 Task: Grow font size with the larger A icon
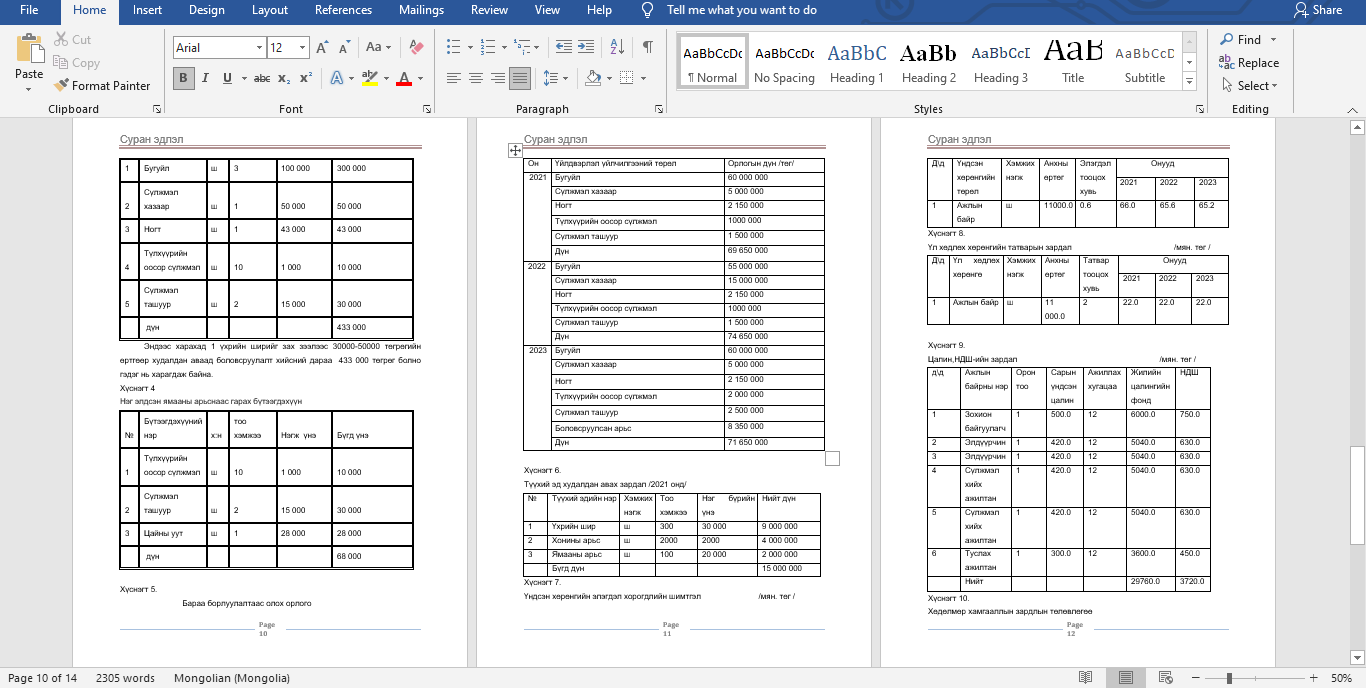[x=322, y=47]
